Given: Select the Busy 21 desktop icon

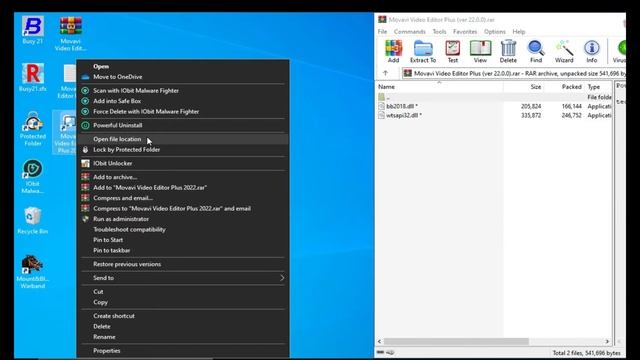Looking at the screenshot, I should tap(32, 30).
